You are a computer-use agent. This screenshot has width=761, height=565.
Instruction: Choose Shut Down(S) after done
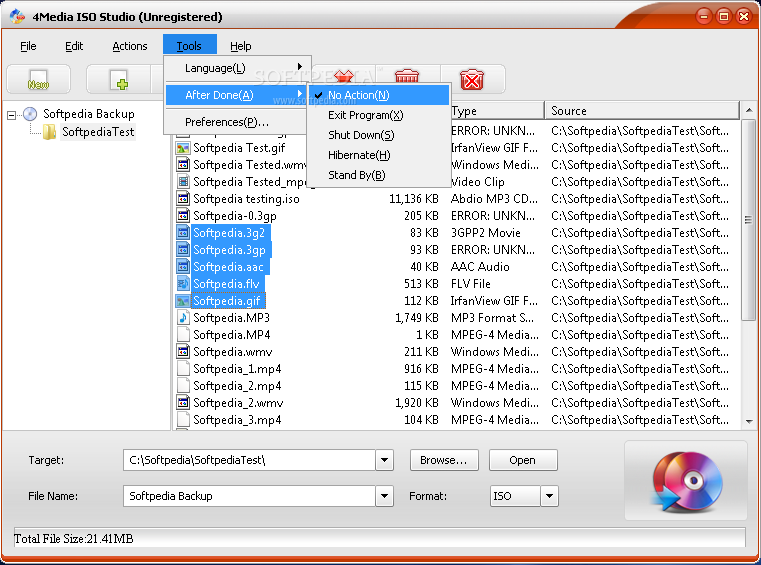379,135
